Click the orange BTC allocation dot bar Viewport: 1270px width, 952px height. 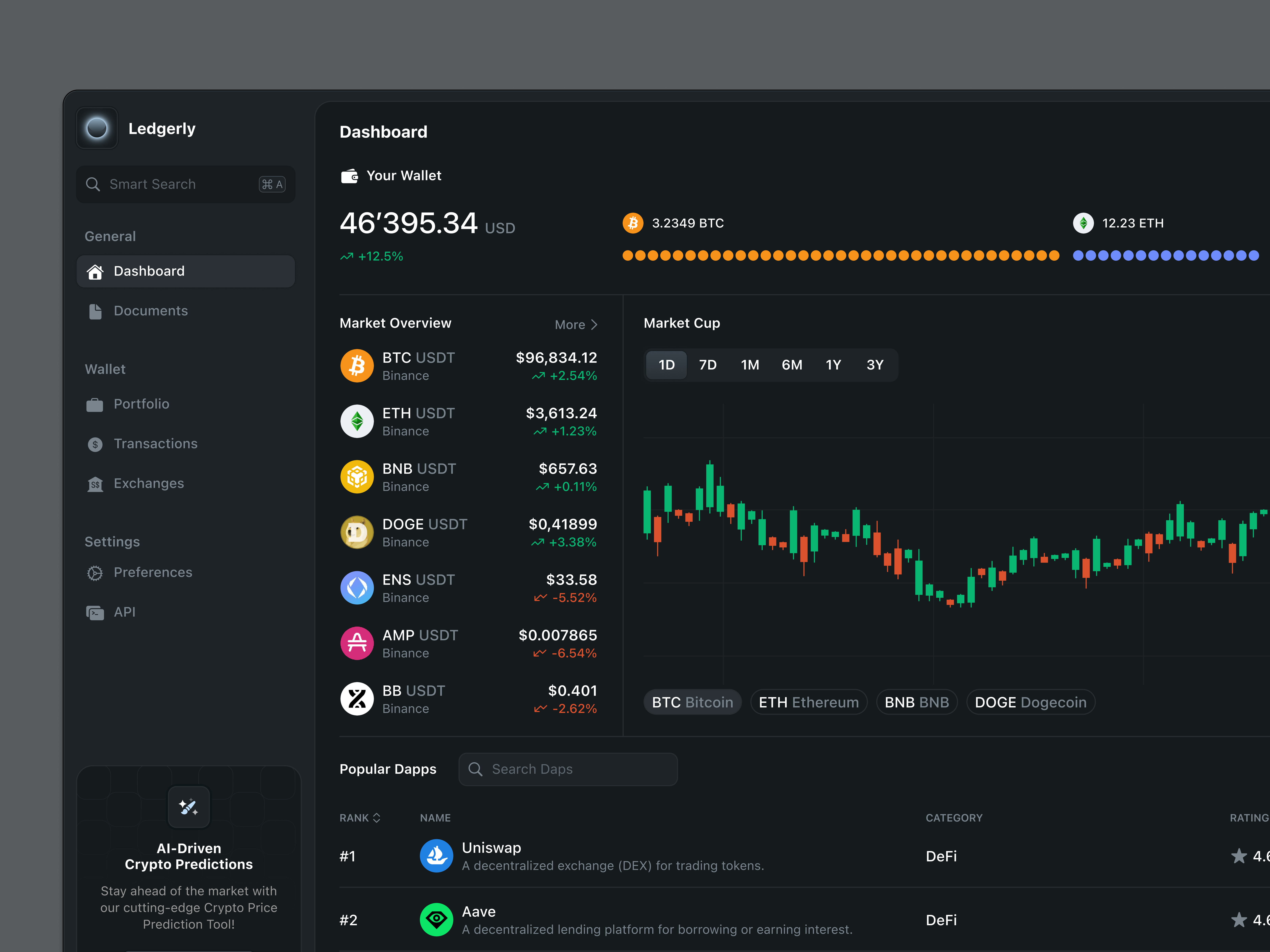click(841, 255)
